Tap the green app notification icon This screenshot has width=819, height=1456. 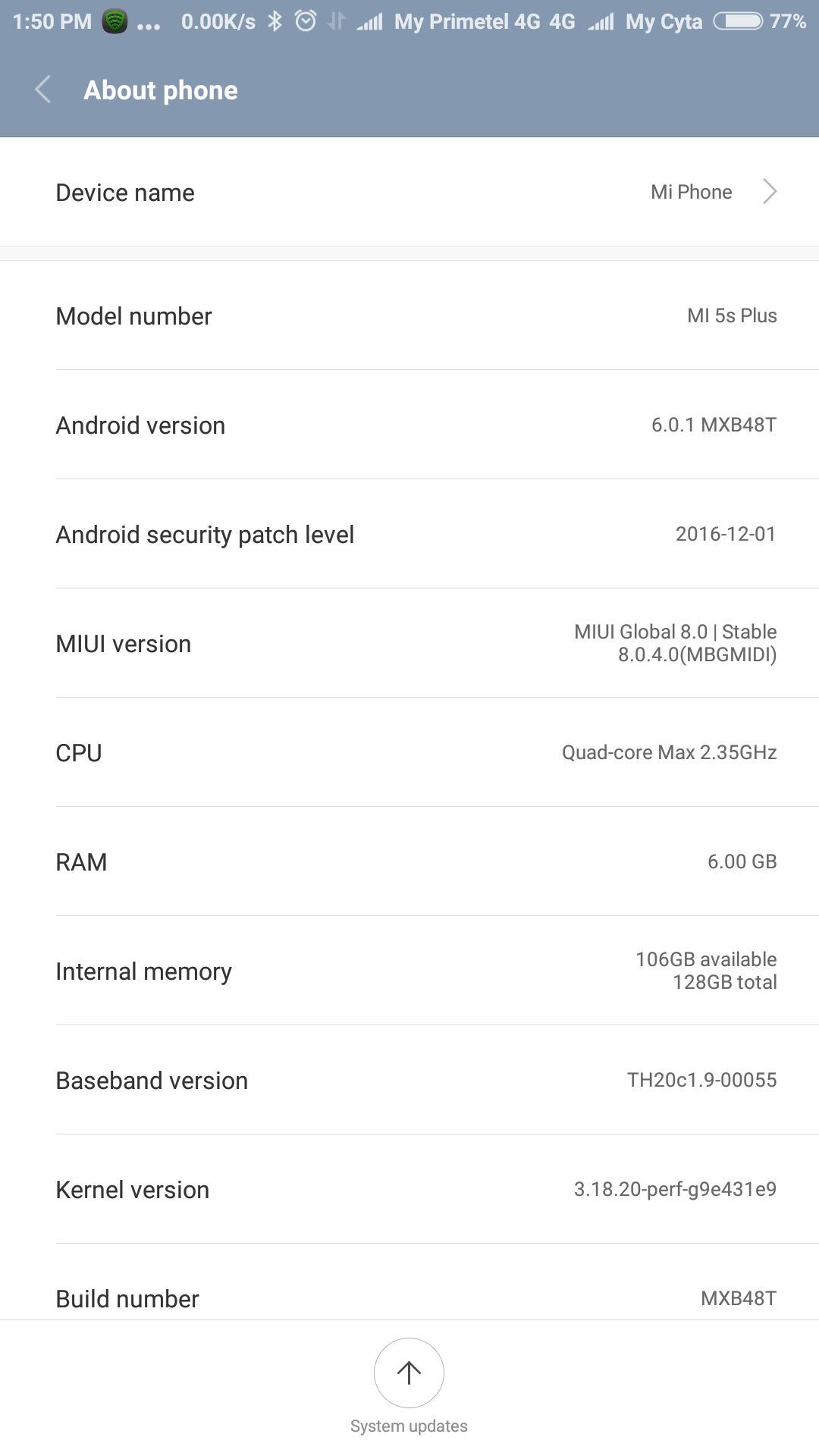click(x=115, y=21)
